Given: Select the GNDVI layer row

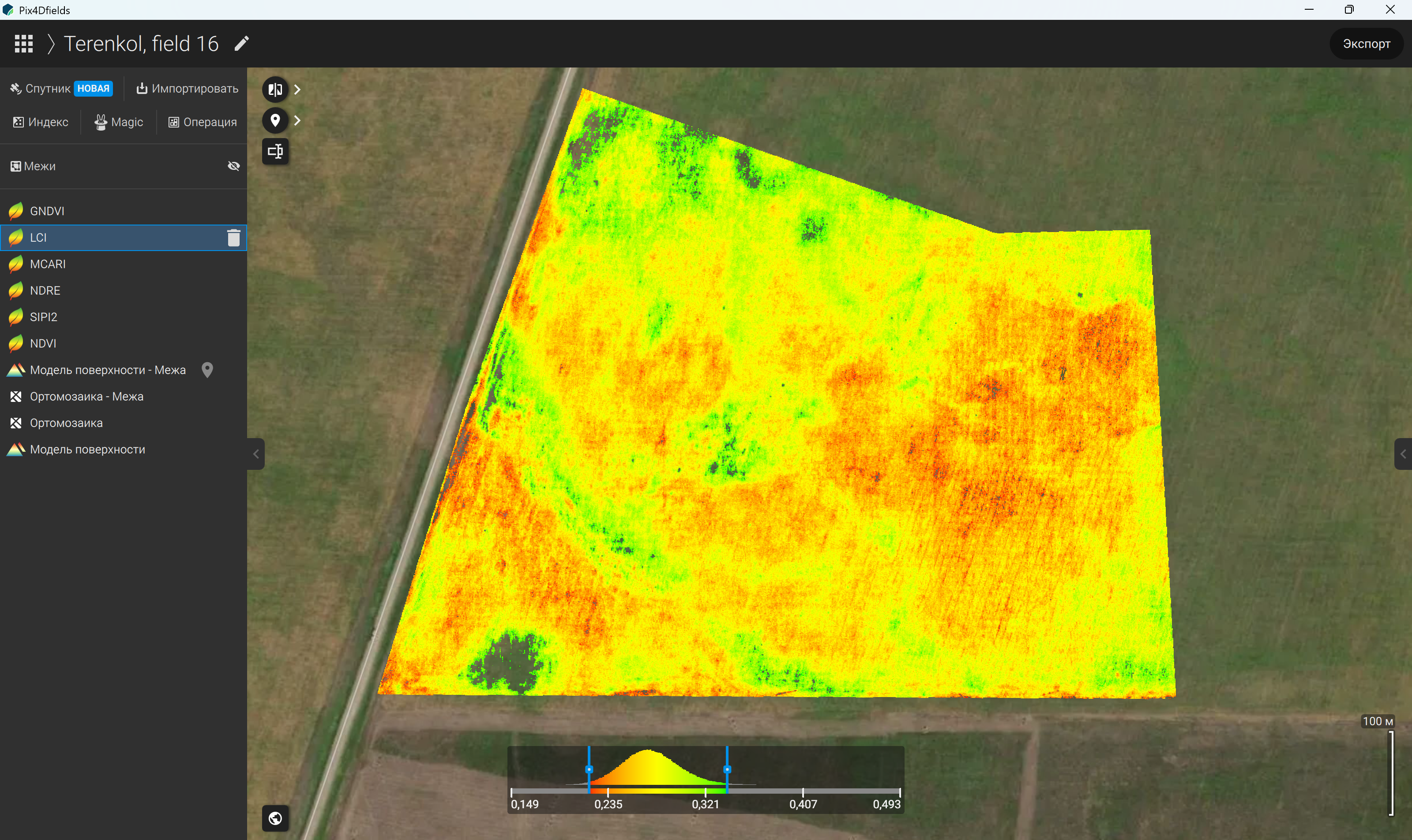Looking at the screenshot, I should click(x=124, y=211).
